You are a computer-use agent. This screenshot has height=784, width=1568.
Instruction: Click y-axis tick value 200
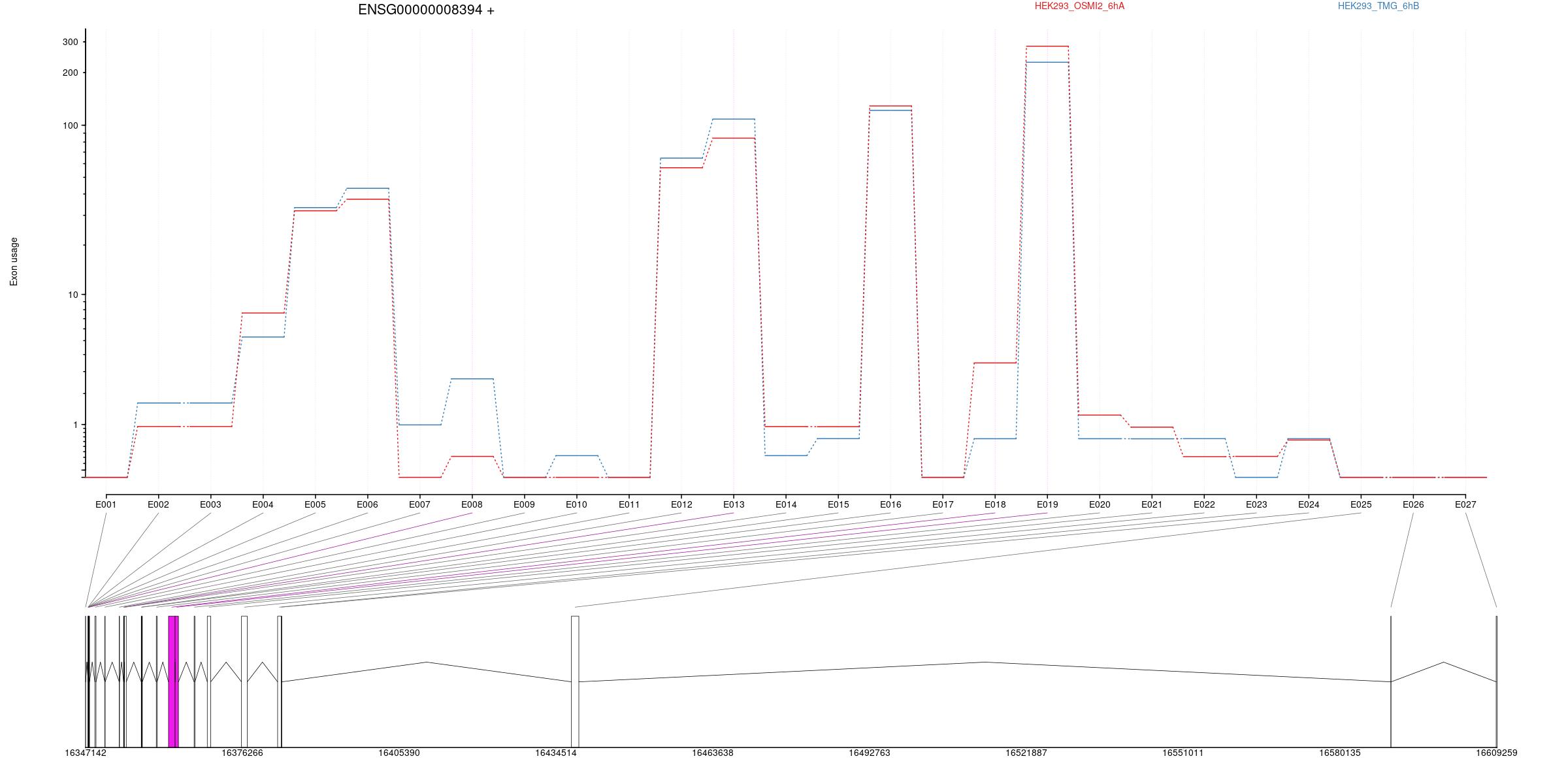click(x=70, y=73)
